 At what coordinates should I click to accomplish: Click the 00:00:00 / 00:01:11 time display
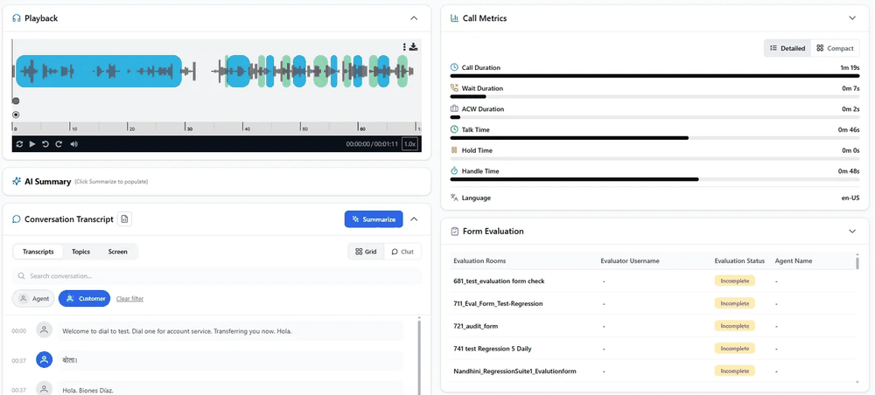(372, 144)
